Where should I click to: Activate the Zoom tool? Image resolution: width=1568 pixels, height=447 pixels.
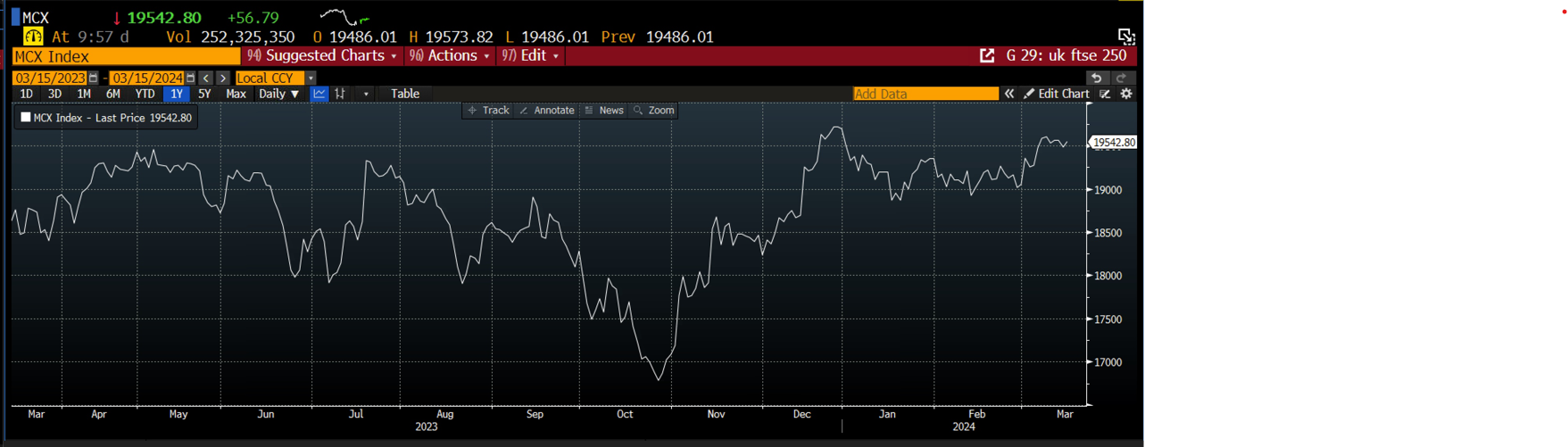(x=653, y=111)
